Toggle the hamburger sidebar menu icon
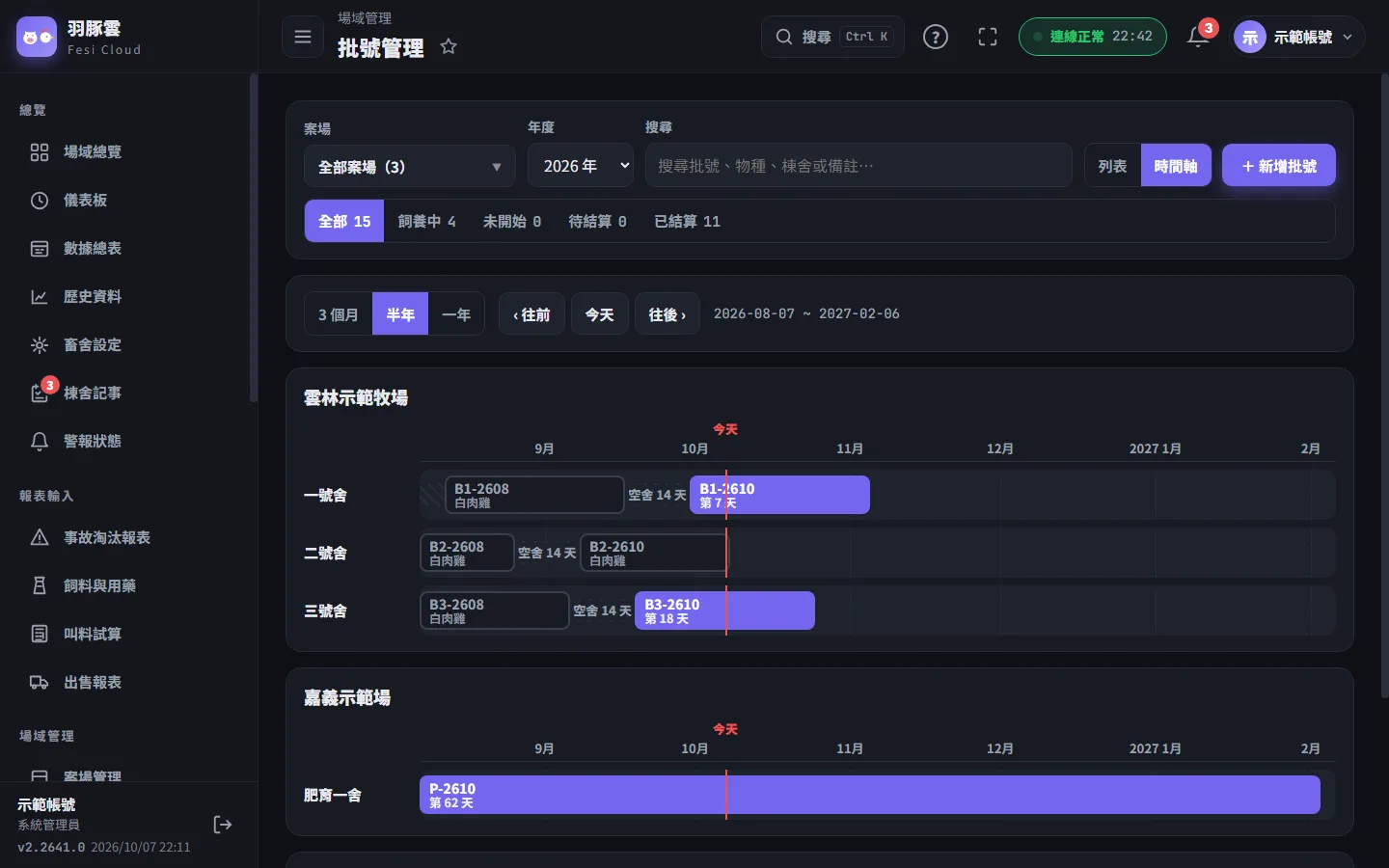The height and width of the screenshot is (868, 1389). click(x=303, y=37)
